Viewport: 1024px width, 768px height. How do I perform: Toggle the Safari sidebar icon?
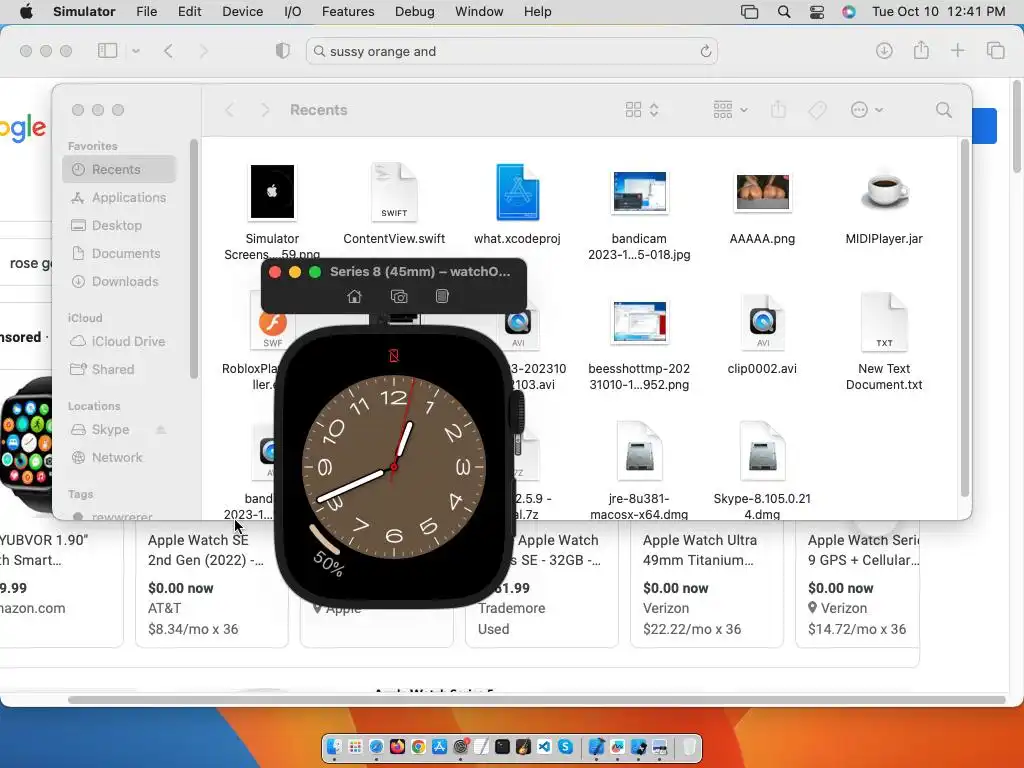pos(107,51)
